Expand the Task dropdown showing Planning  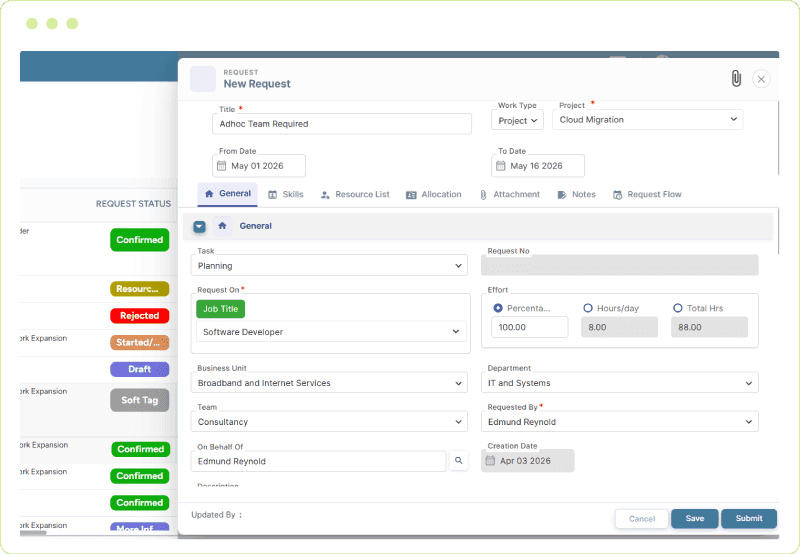coord(329,266)
